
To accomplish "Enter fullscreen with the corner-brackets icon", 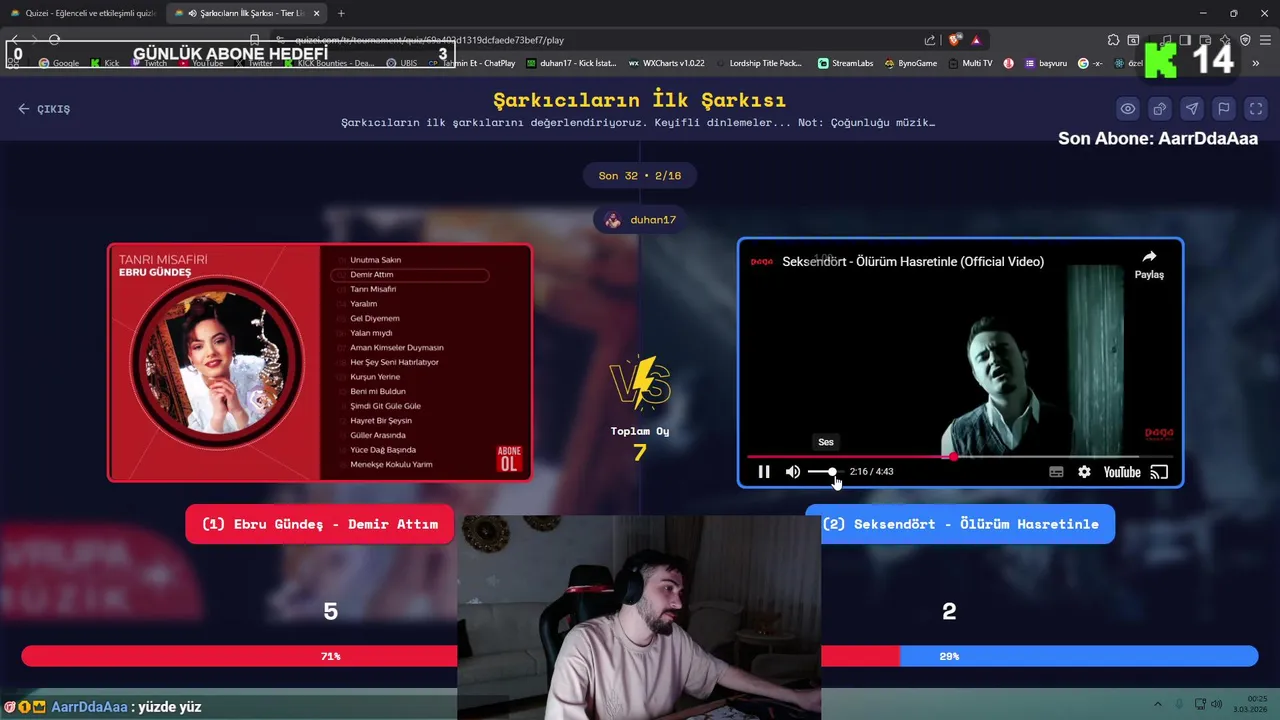I will tap(1256, 109).
